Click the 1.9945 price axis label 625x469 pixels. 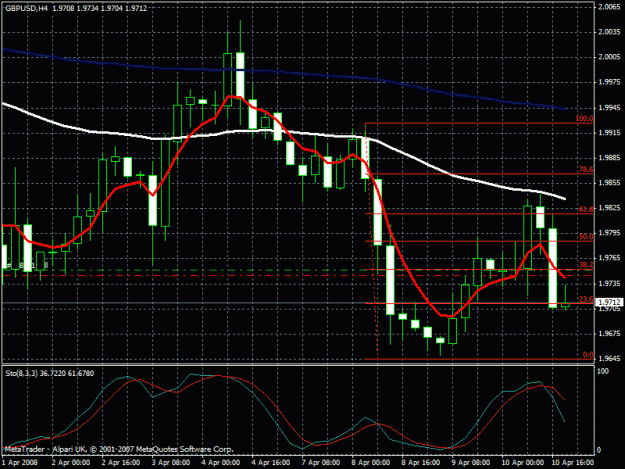click(x=609, y=108)
